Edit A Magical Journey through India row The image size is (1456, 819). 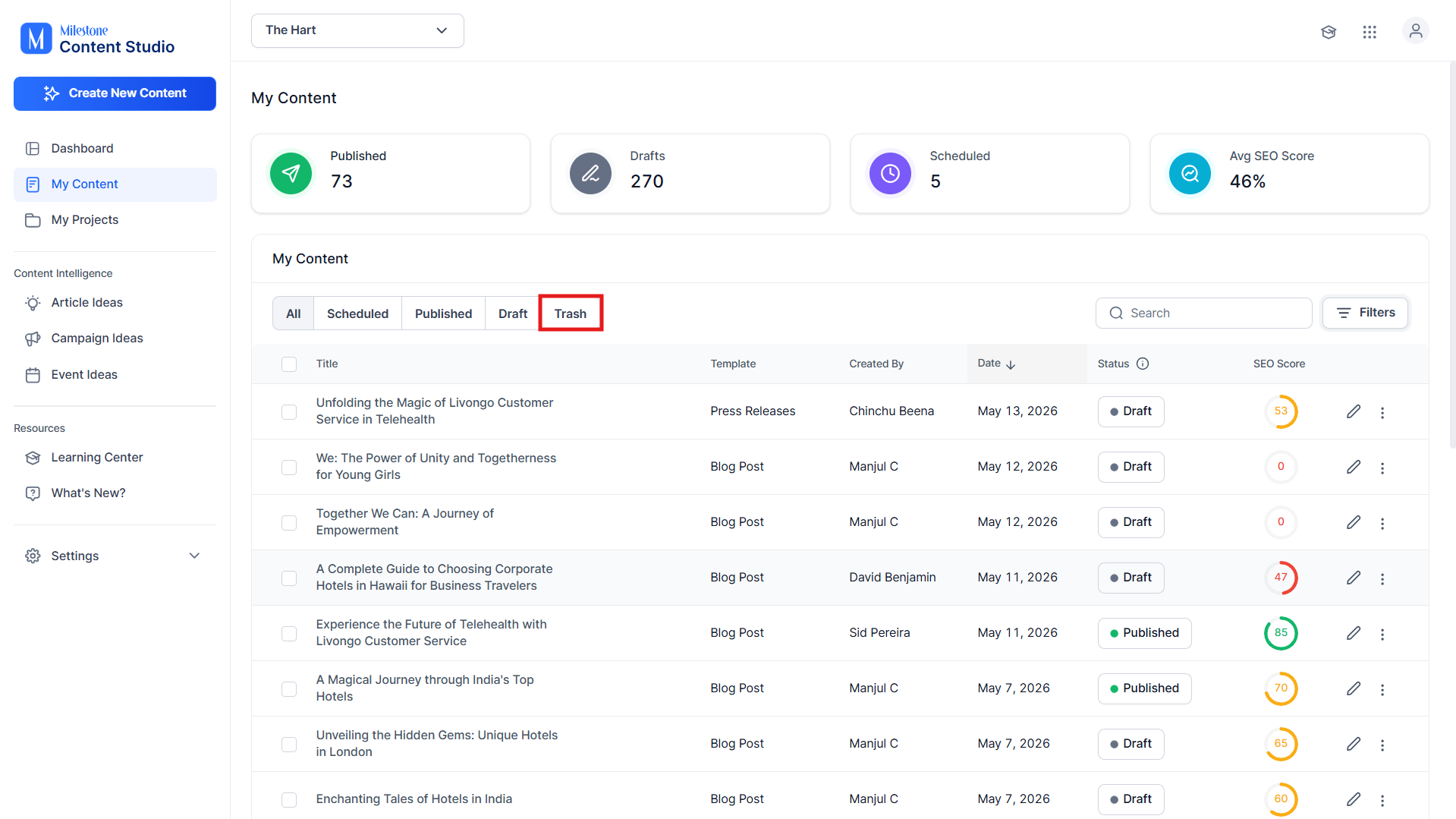pos(1354,688)
